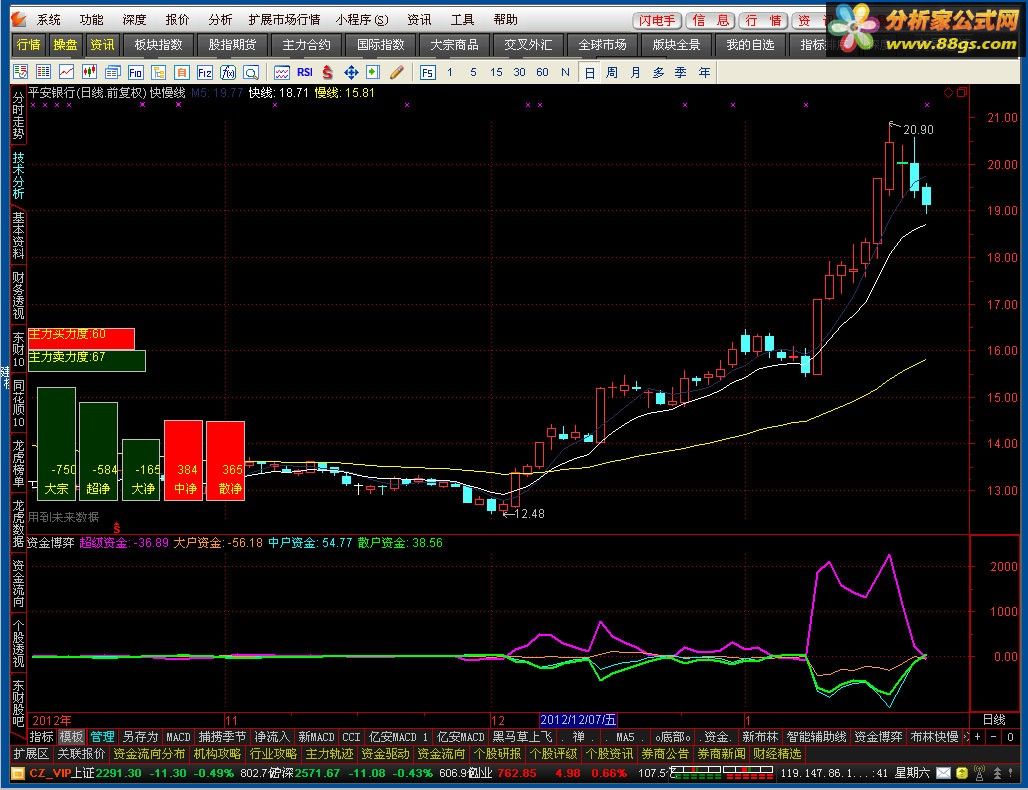Click the green arrow export icon
Screen dimensions: 1028x790
click(x=373, y=72)
